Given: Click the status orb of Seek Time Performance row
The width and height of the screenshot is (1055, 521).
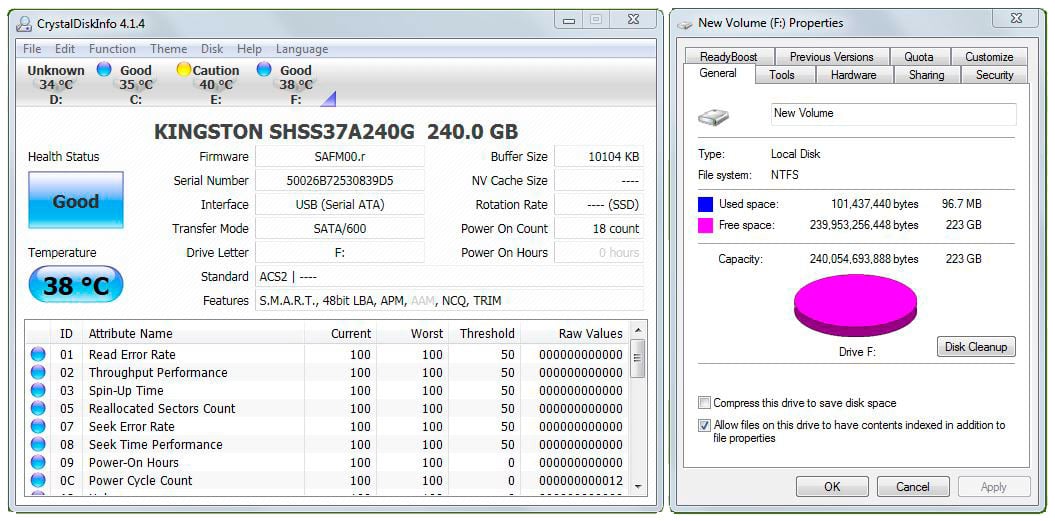Looking at the screenshot, I should (x=38, y=444).
